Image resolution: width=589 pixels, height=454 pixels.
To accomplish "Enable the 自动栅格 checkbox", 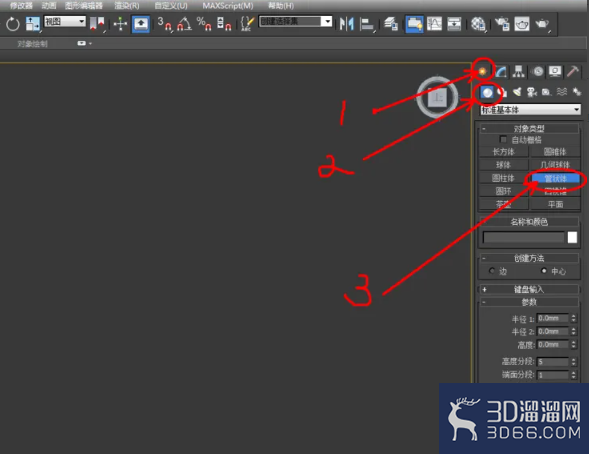I will pos(503,140).
